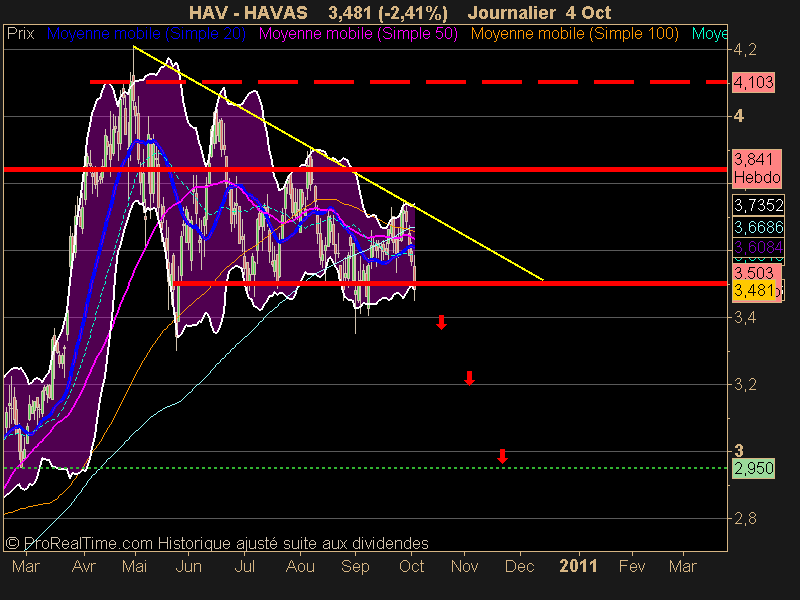Click the Moyenne mobile (Simple 50) legend entry
This screenshot has width=800, height=600.
click(x=358, y=34)
